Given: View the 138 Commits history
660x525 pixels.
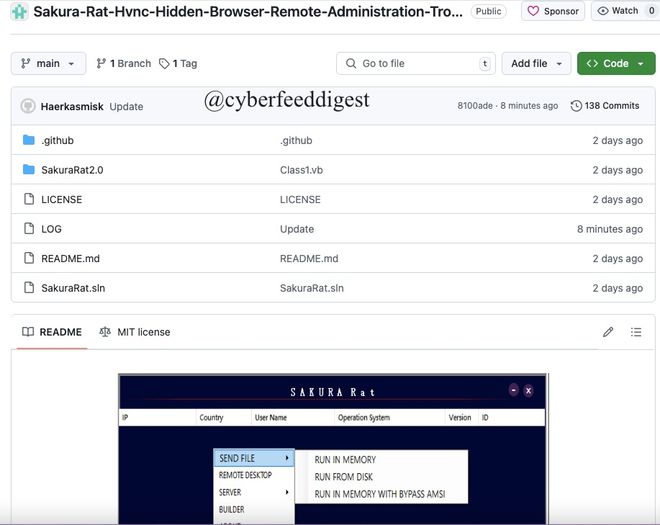Looking at the screenshot, I should click(x=605, y=106).
